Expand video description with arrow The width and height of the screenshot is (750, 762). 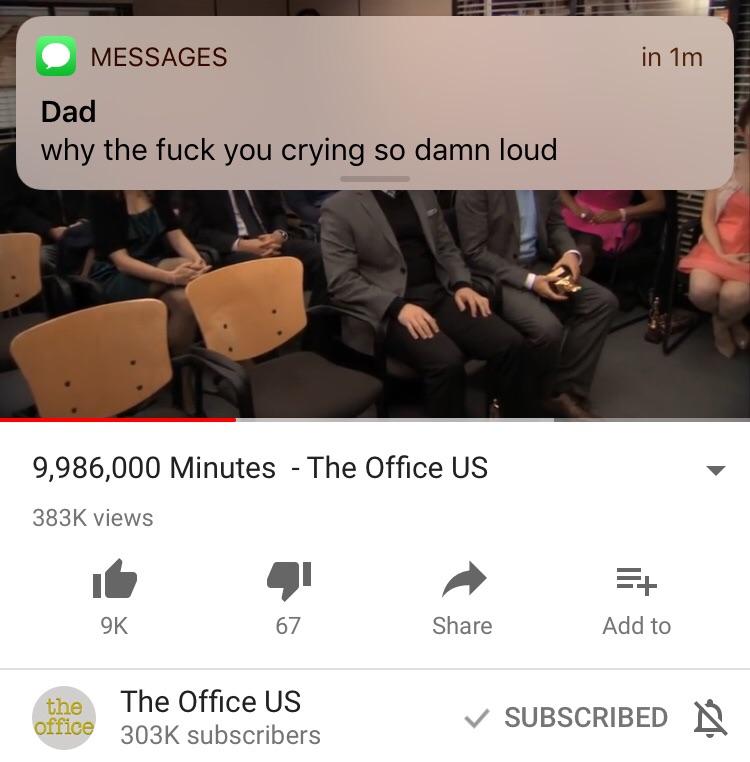[x=715, y=470]
